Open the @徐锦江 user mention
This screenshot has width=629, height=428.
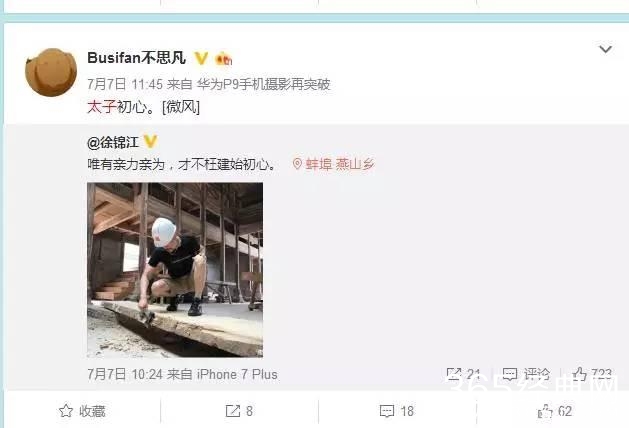coord(113,142)
